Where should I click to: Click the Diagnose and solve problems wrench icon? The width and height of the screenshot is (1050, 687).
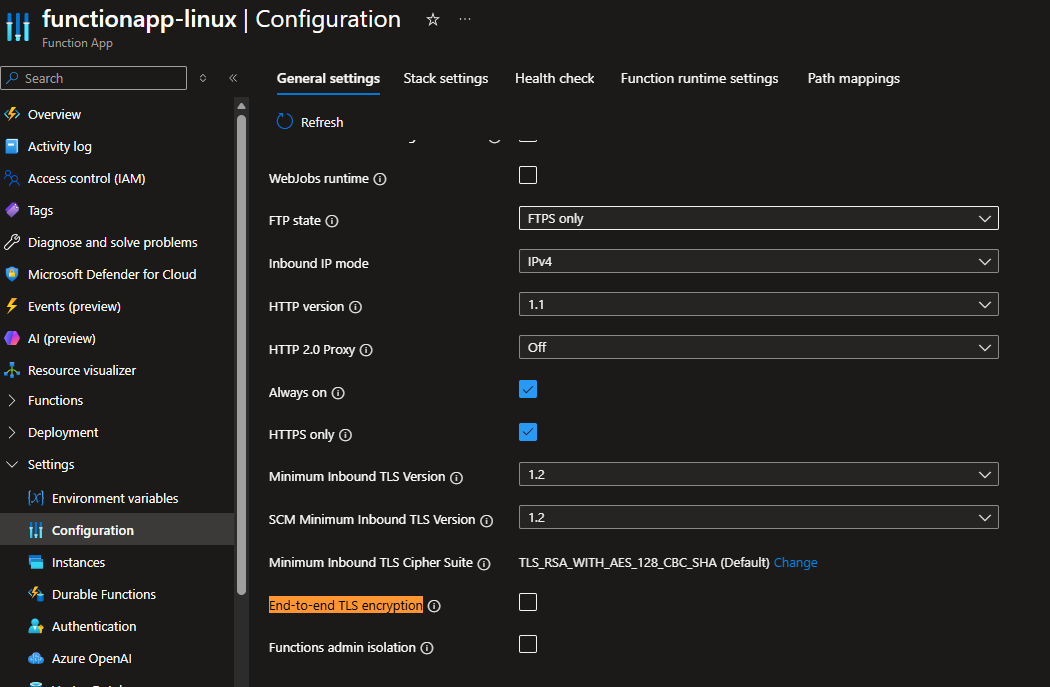click(12, 242)
